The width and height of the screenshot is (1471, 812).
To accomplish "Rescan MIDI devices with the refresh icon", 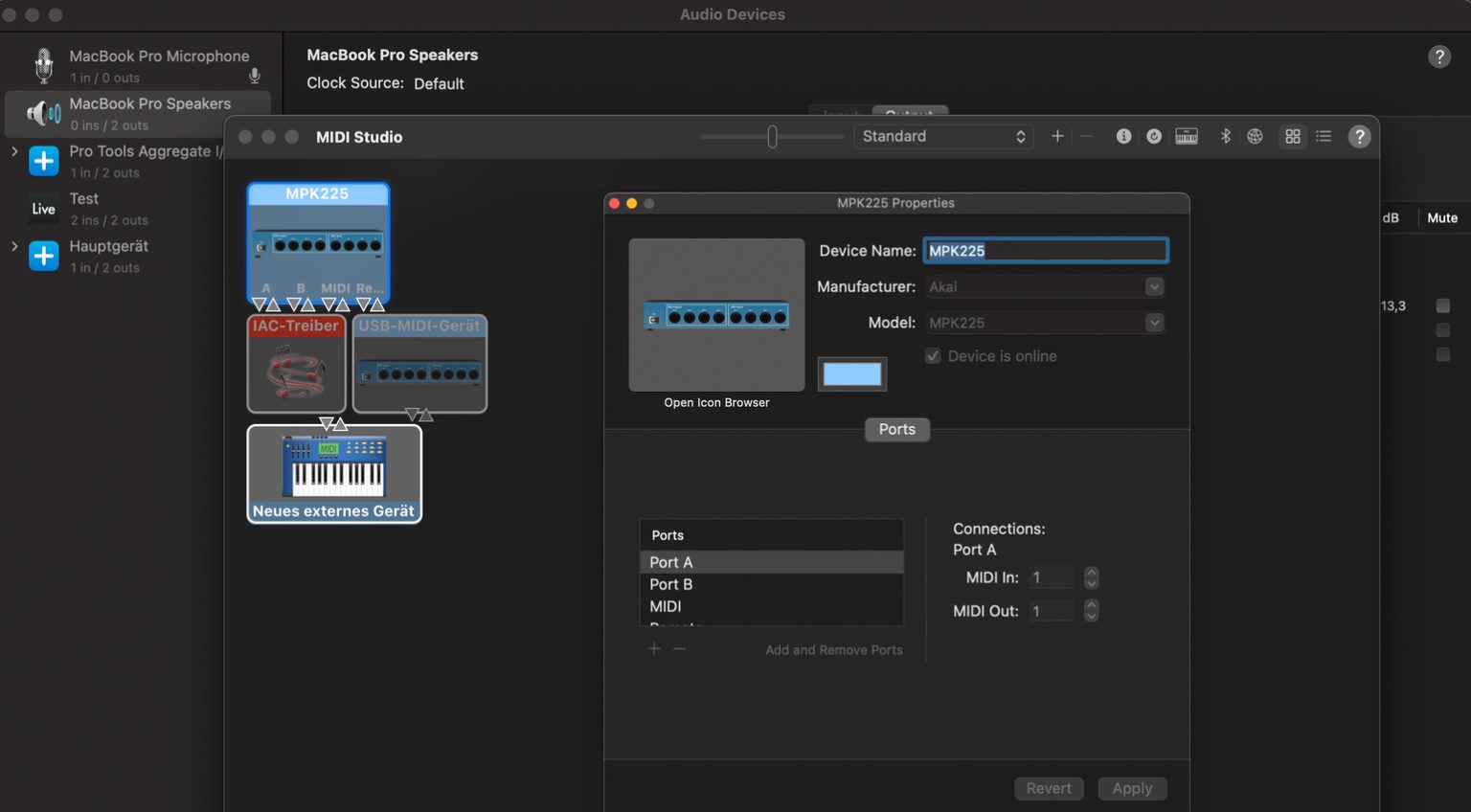I will tap(1154, 136).
